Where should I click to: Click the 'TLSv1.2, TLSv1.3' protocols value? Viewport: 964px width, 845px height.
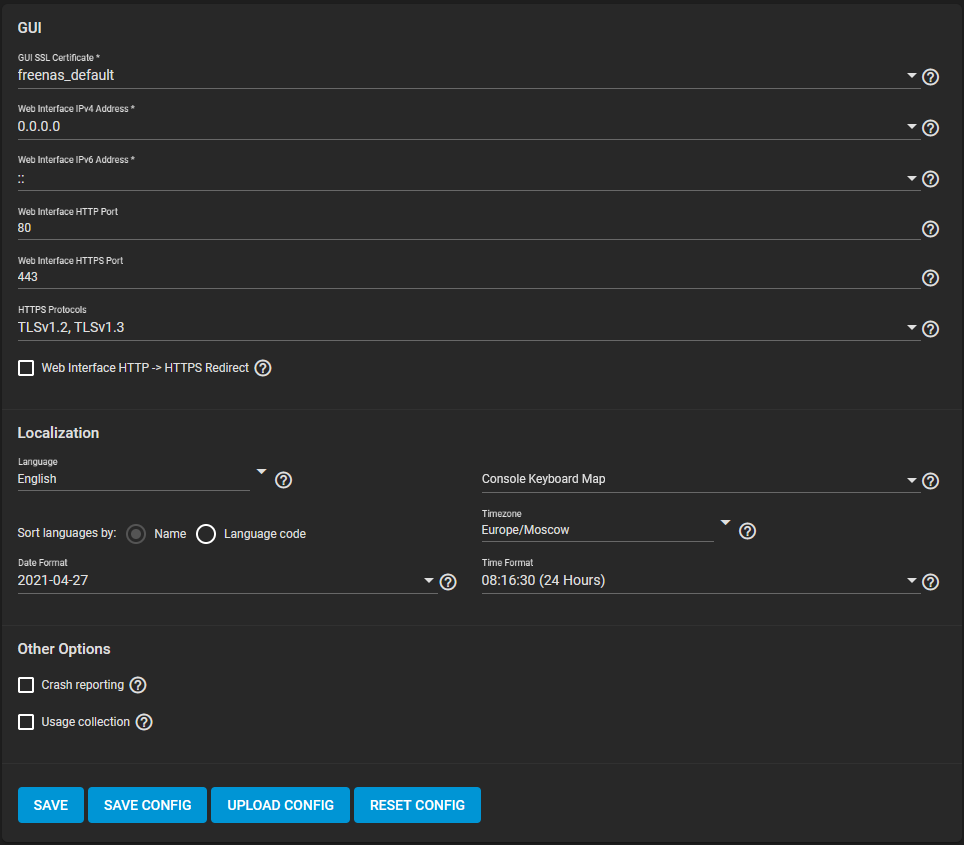(x=71, y=327)
